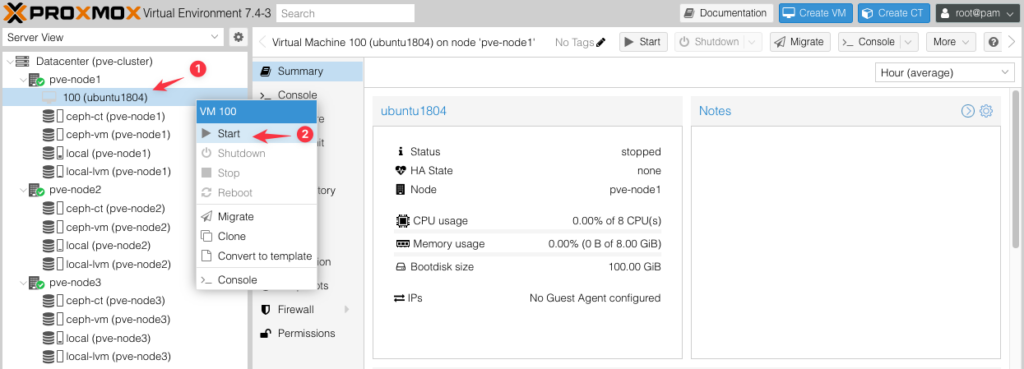Click the toolbar Console button

(x=869, y=42)
